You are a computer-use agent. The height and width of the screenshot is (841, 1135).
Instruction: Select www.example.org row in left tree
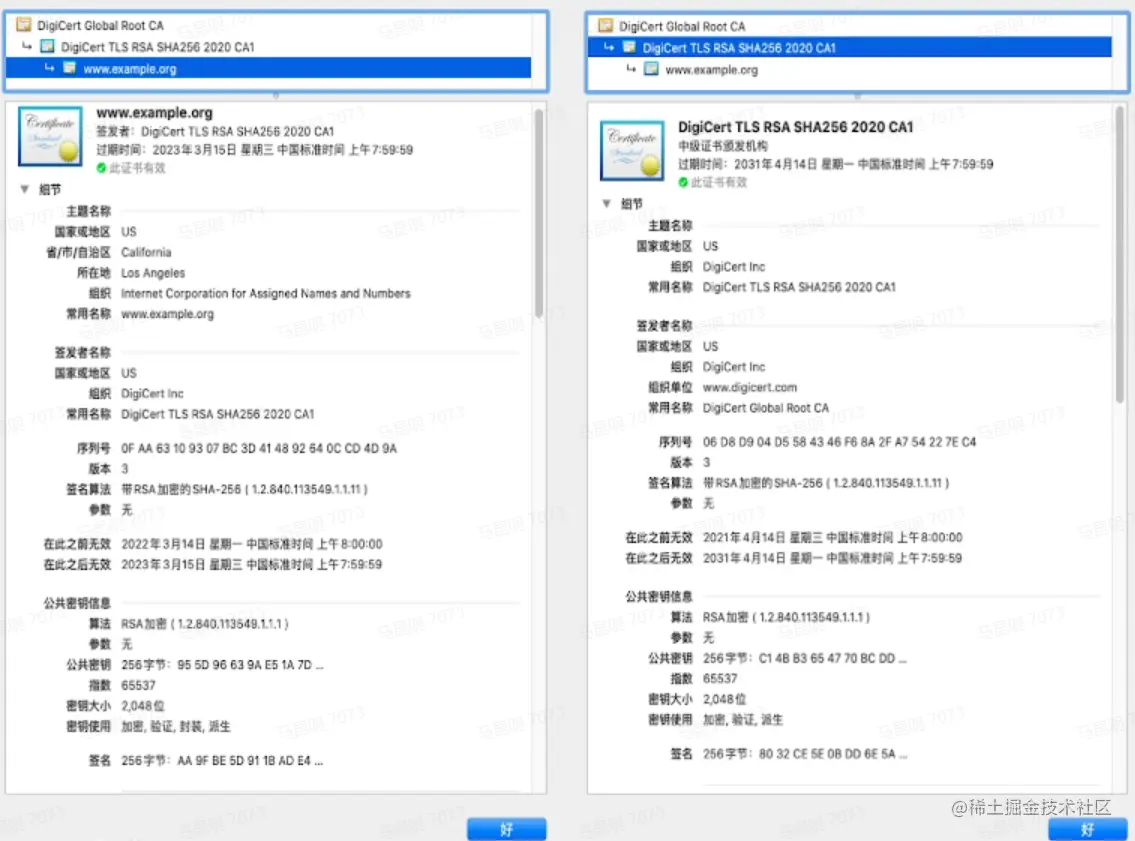[x=269, y=69]
